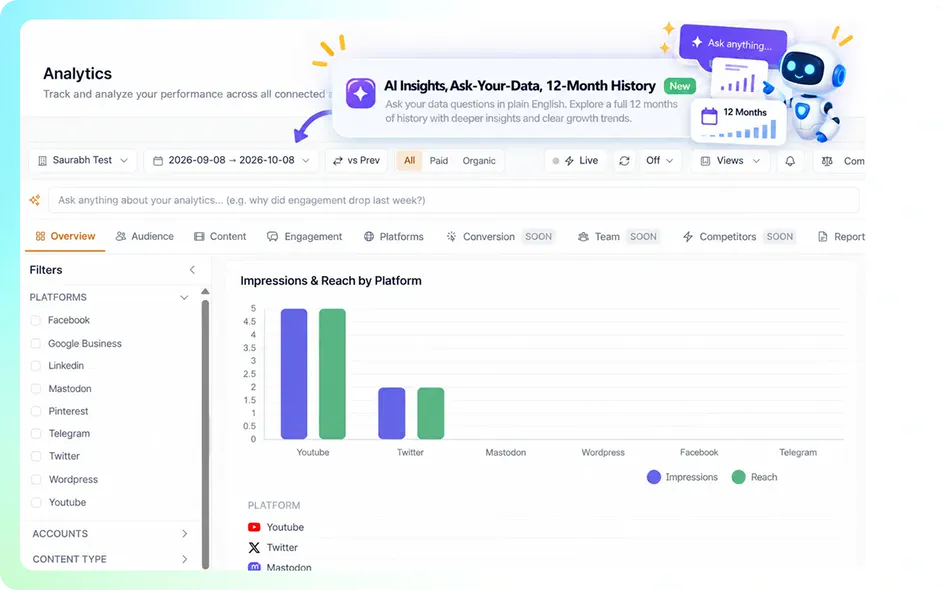944x590 pixels.
Task: Open the Saurabh Test workspace dropdown
Action: pos(83,161)
